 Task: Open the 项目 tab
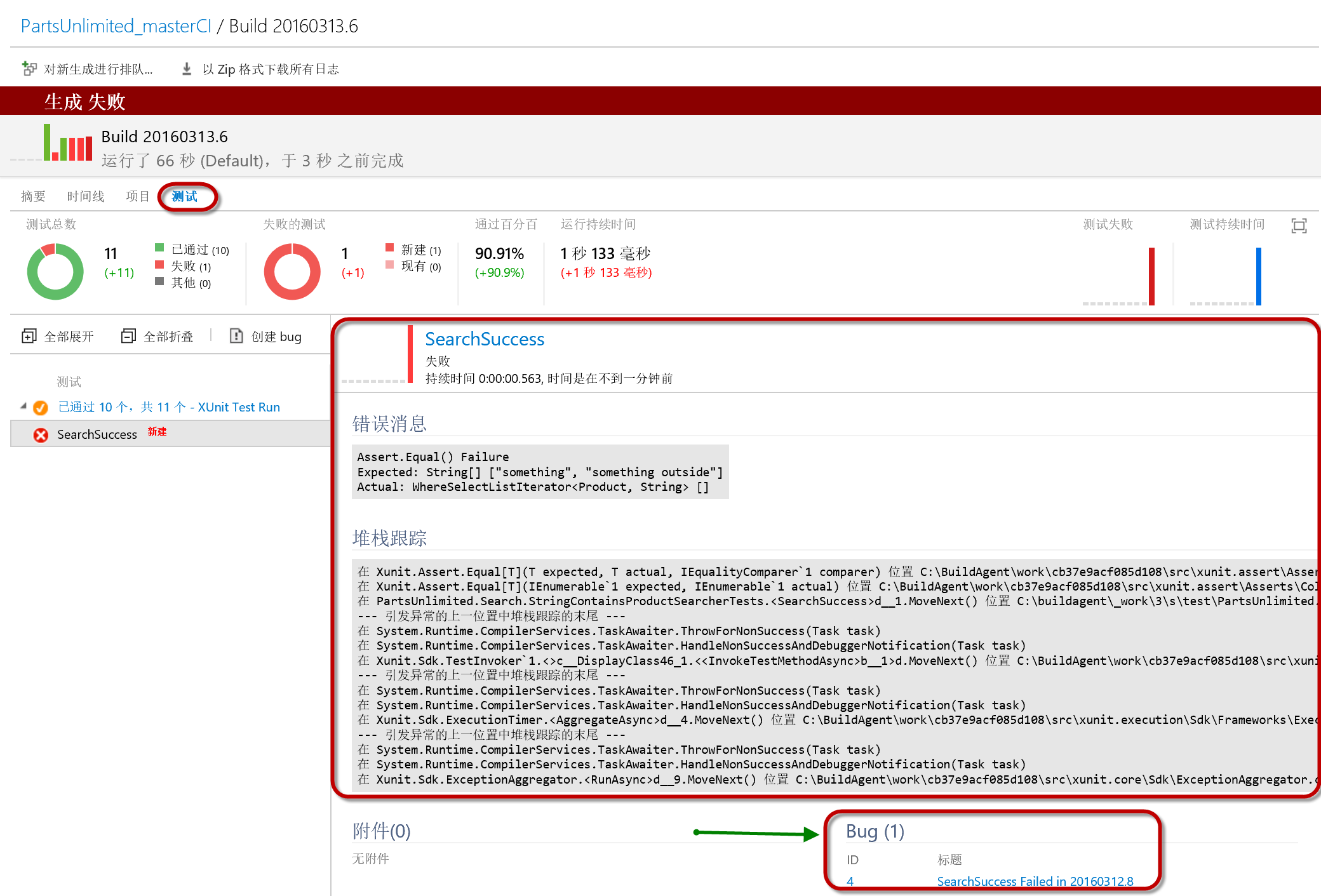pyautogui.click(x=137, y=196)
